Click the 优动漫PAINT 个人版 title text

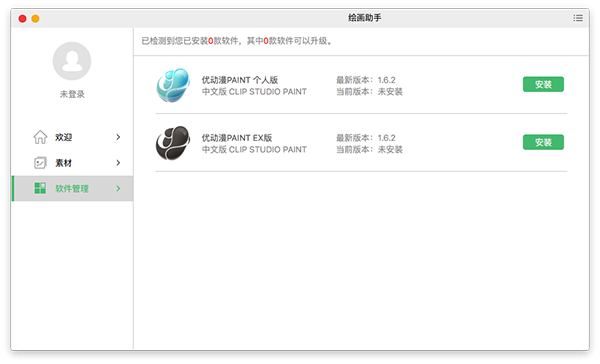pyautogui.click(x=240, y=80)
